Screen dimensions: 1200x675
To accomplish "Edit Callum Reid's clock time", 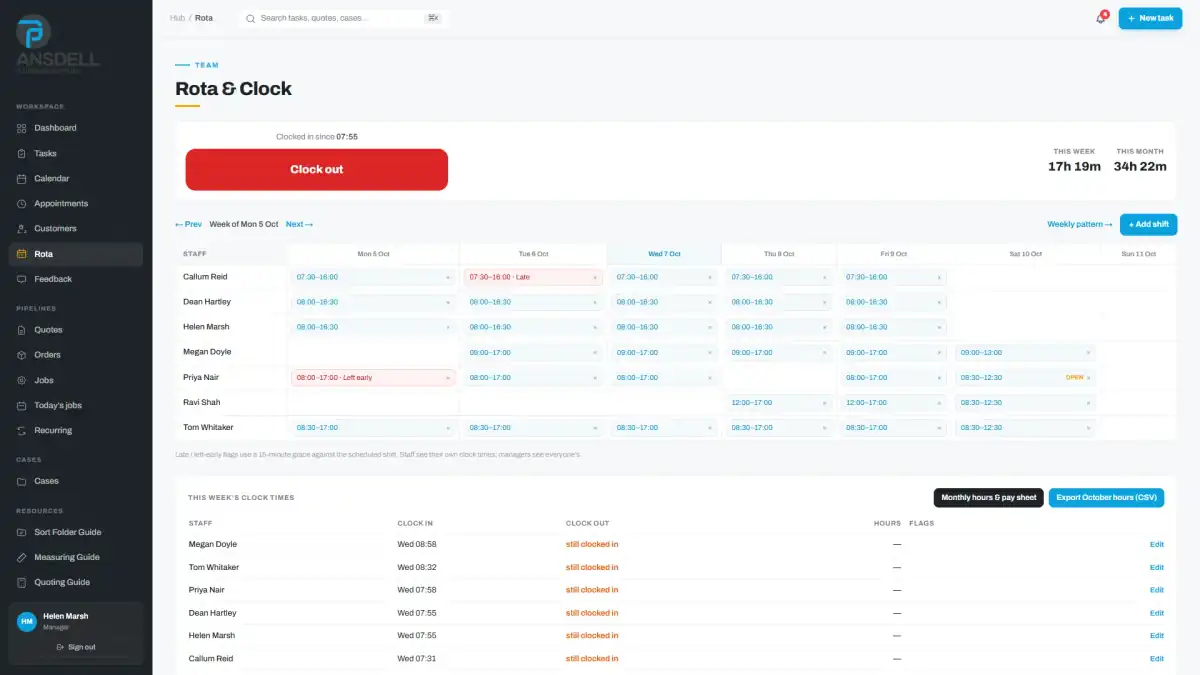I will pyautogui.click(x=1157, y=659).
